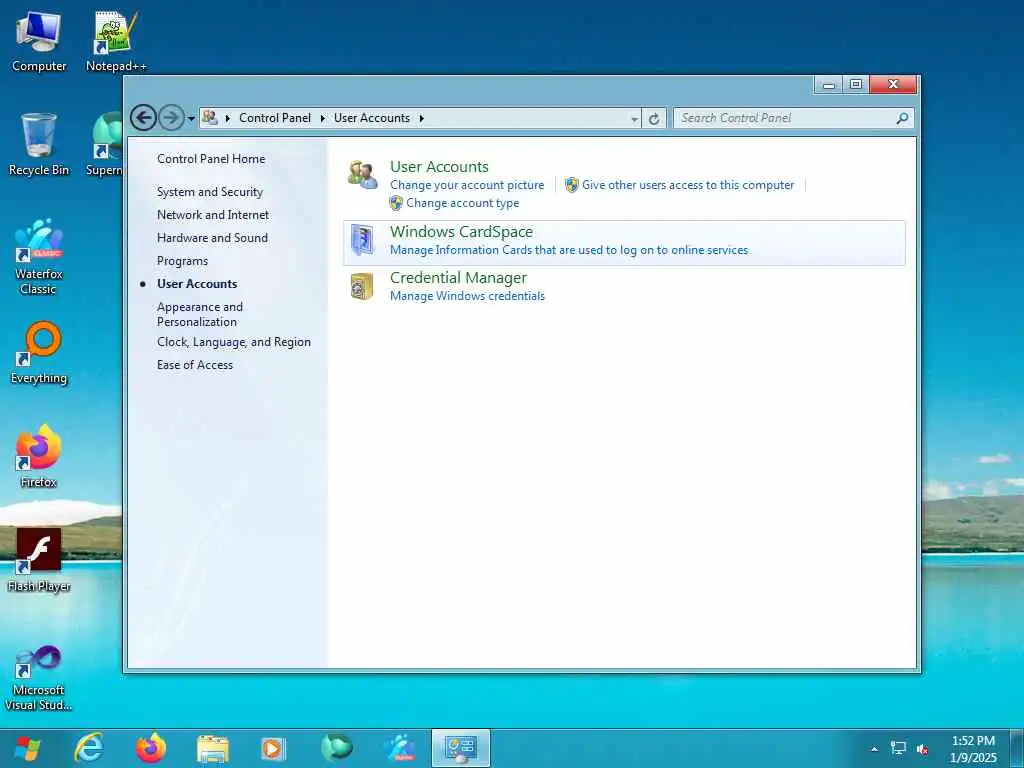The height and width of the screenshot is (768, 1024).
Task: Click the green globe taskbar icon
Action: [337, 748]
